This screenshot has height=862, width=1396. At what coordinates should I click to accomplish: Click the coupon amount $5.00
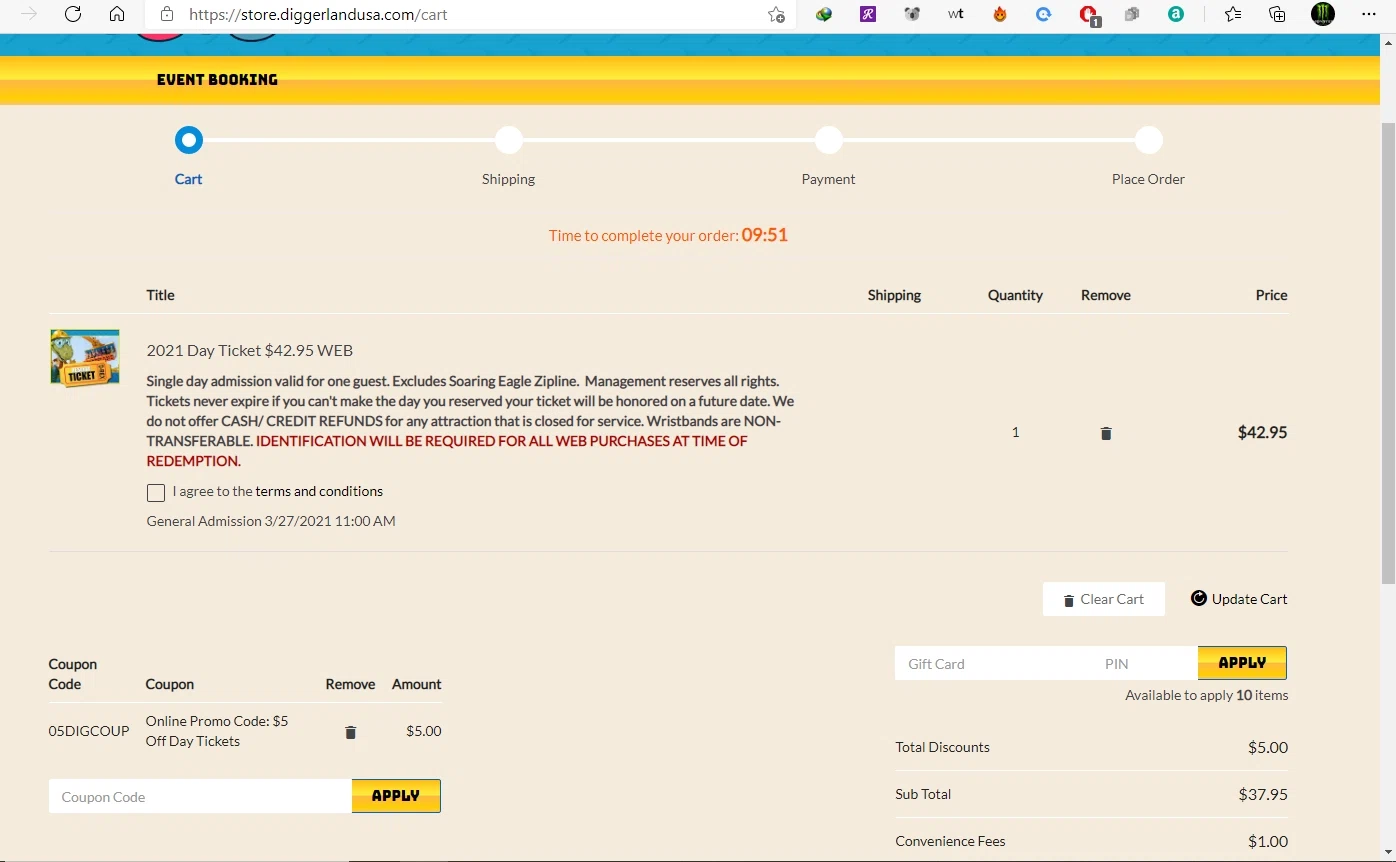tap(424, 731)
